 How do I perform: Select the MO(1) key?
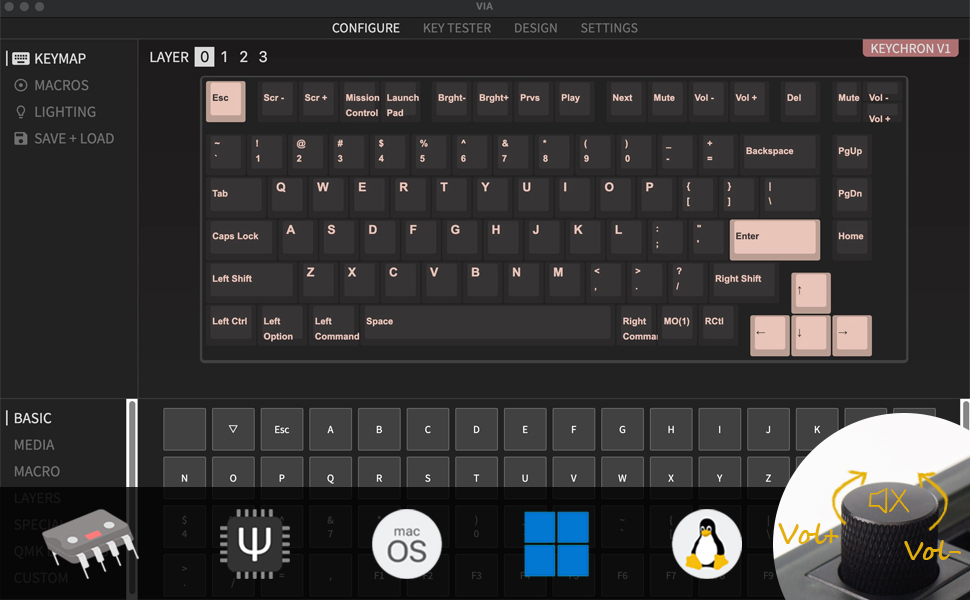click(678, 323)
